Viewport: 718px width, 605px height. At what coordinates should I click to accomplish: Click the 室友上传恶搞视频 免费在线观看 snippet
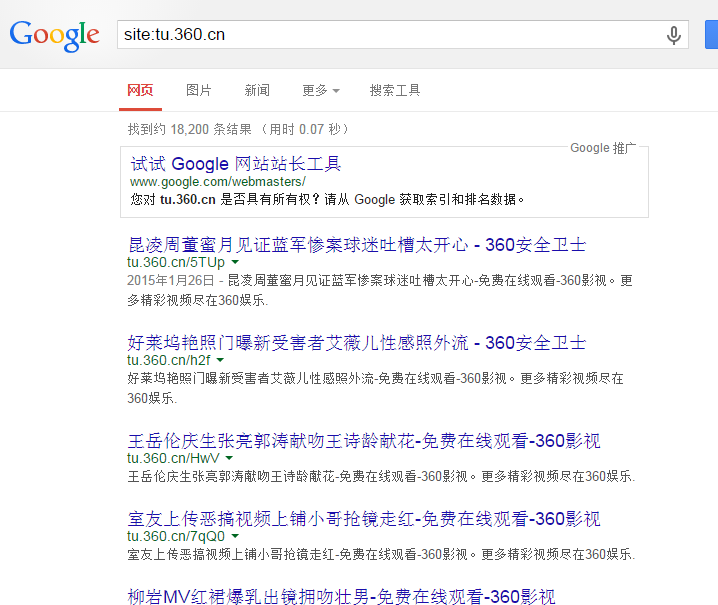click(381, 554)
